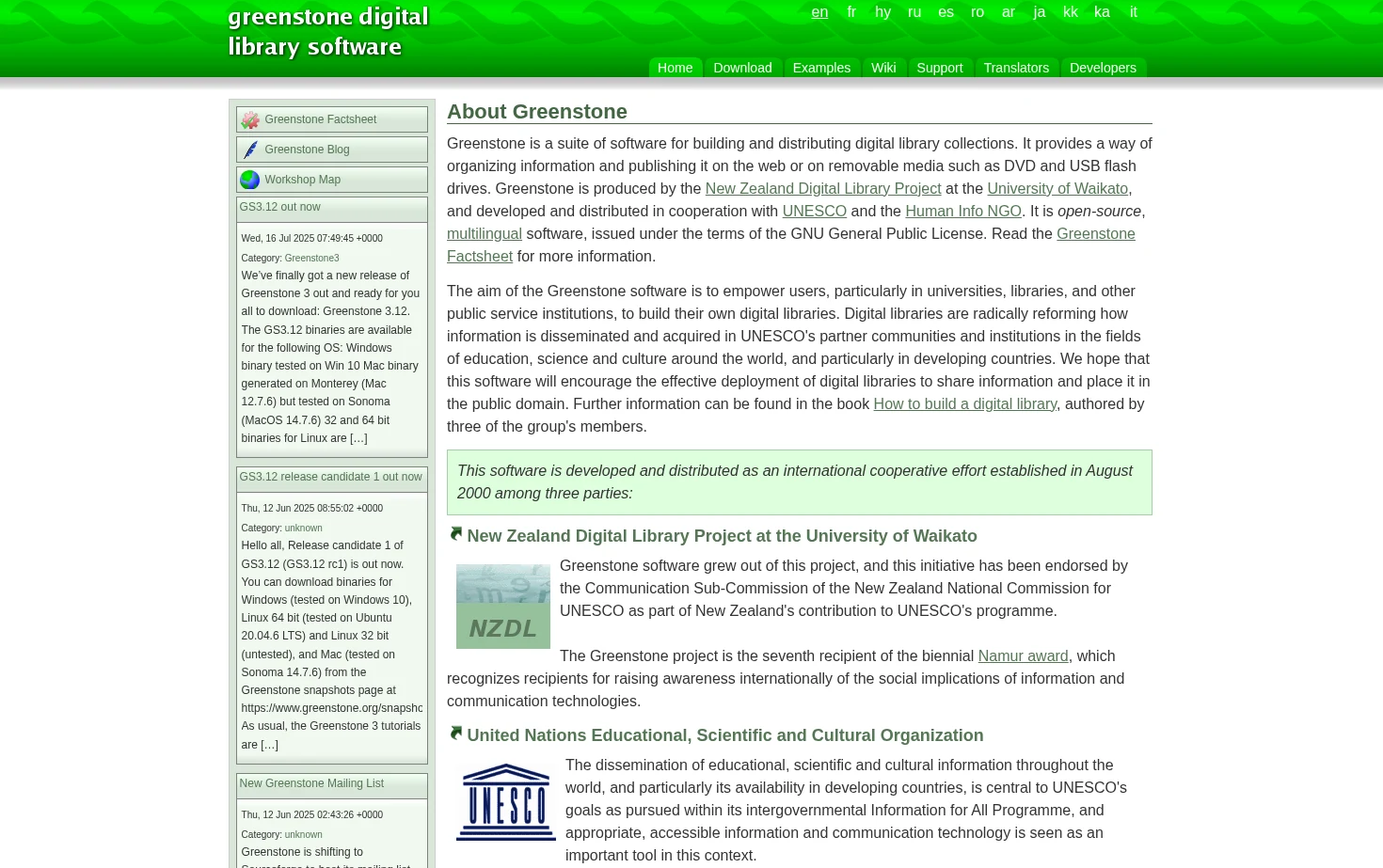Click the Greenstone Blog feather icon

249,150
